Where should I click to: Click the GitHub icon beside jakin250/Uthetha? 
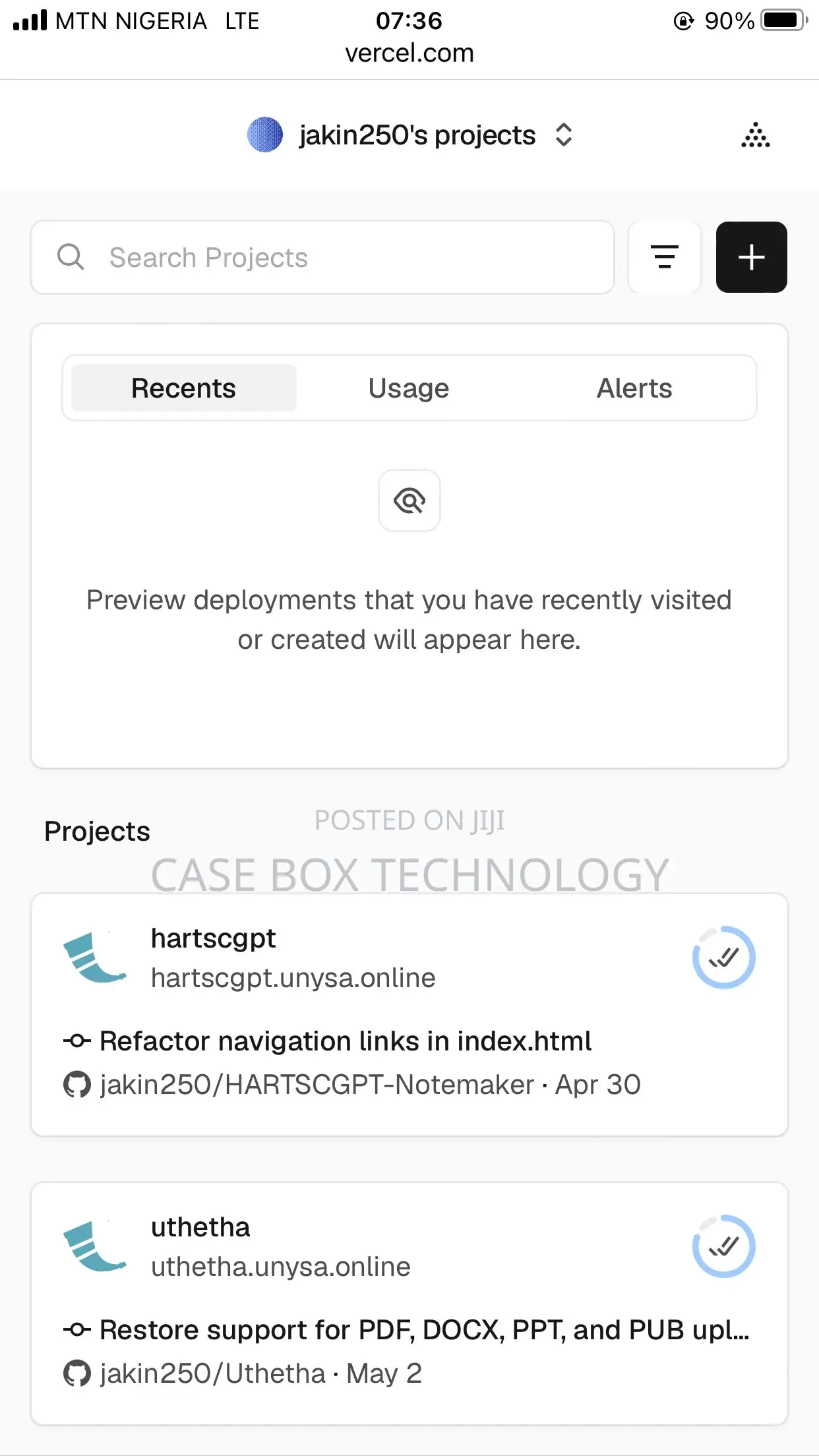coord(77,1374)
